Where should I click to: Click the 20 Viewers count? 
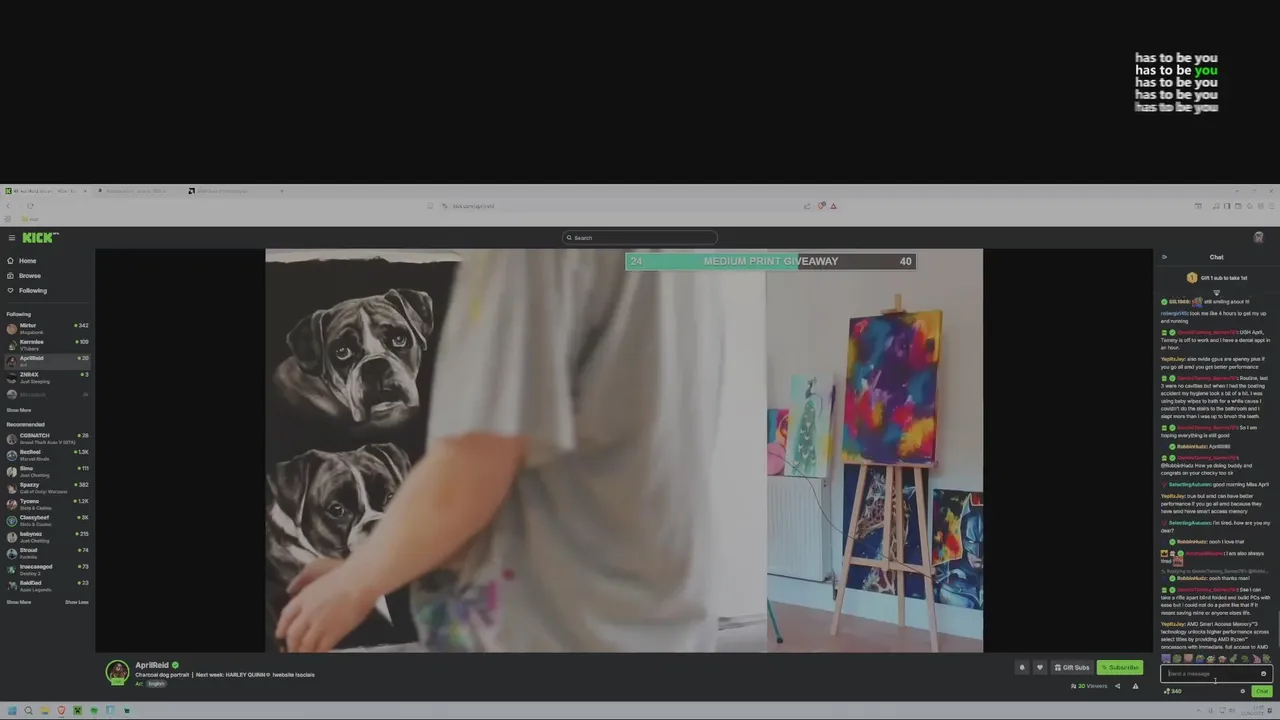1089,686
